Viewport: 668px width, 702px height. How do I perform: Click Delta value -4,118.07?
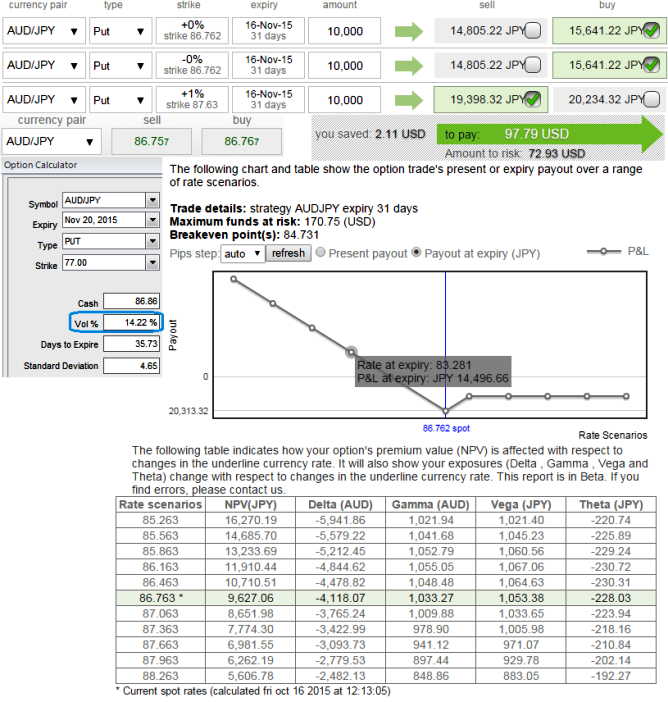[x=340, y=598]
